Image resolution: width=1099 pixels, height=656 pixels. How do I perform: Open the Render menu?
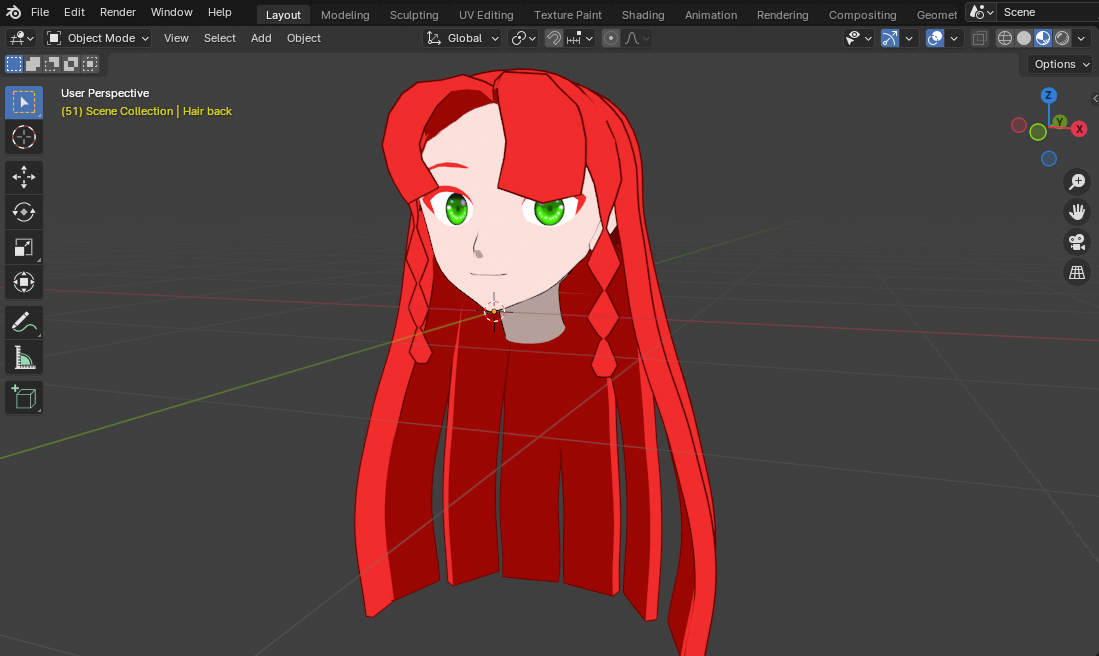pyautogui.click(x=118, y=12)
